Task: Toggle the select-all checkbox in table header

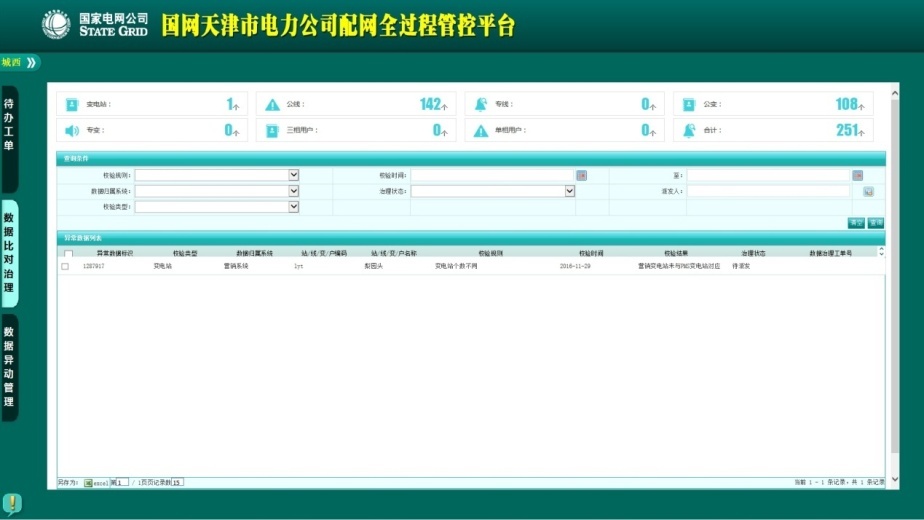Action: click(x=68, y=254)
